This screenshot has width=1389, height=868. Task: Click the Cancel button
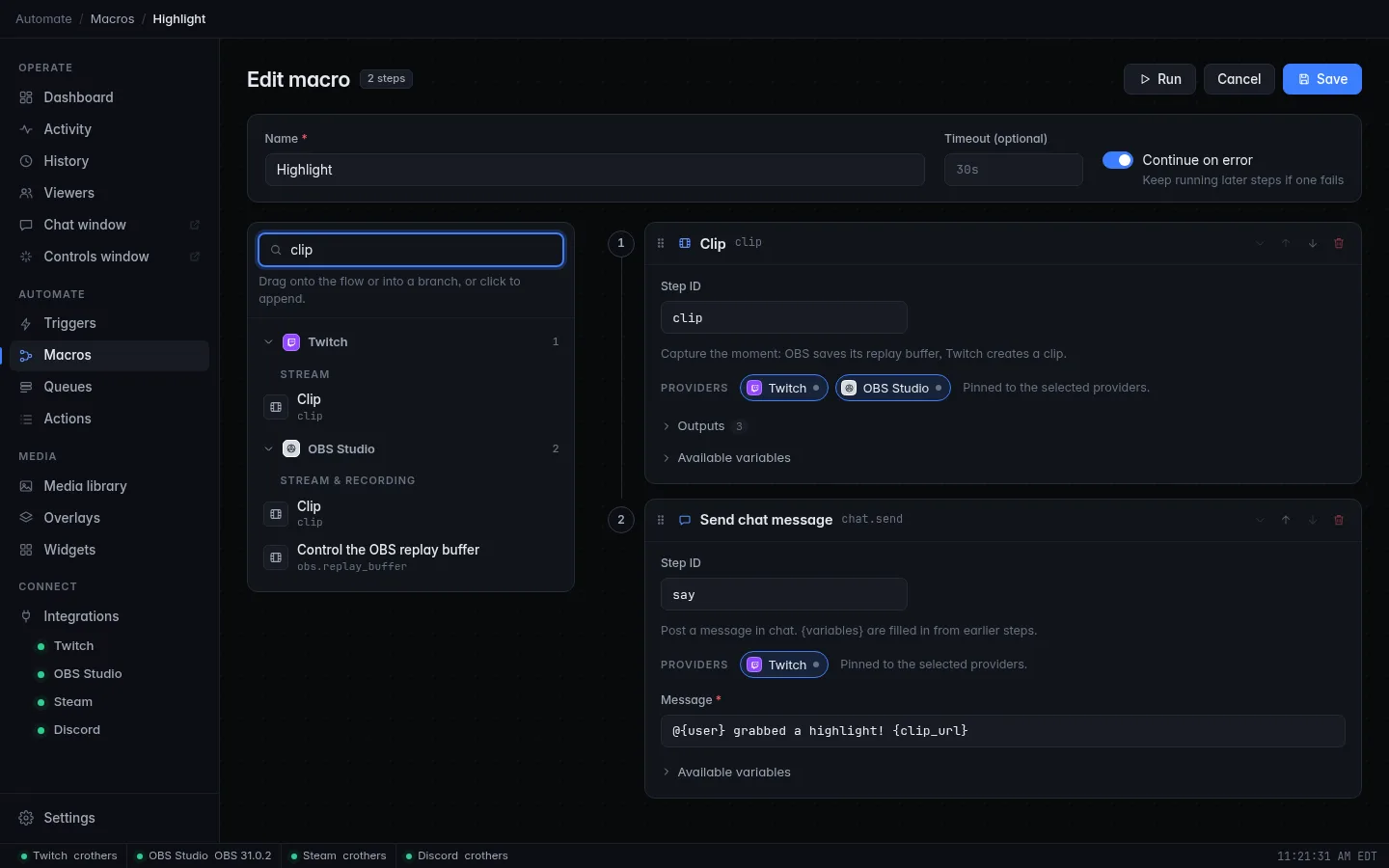point(1239,79)
